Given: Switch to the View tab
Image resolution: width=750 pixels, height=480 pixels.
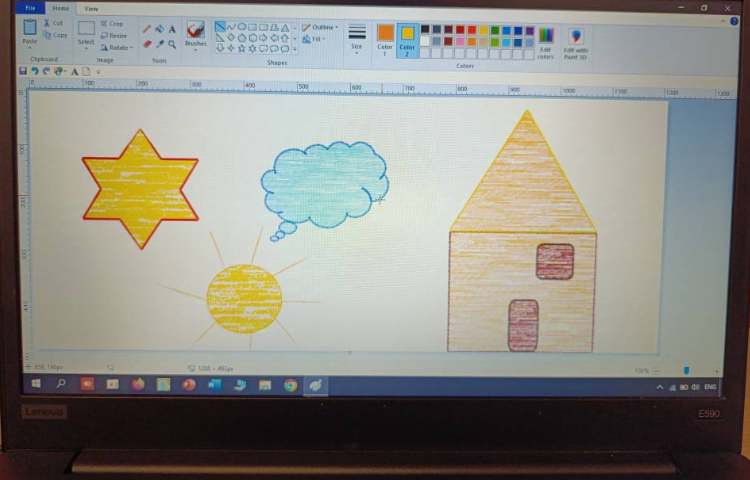Looking at the screenshot, I should 91,8.
